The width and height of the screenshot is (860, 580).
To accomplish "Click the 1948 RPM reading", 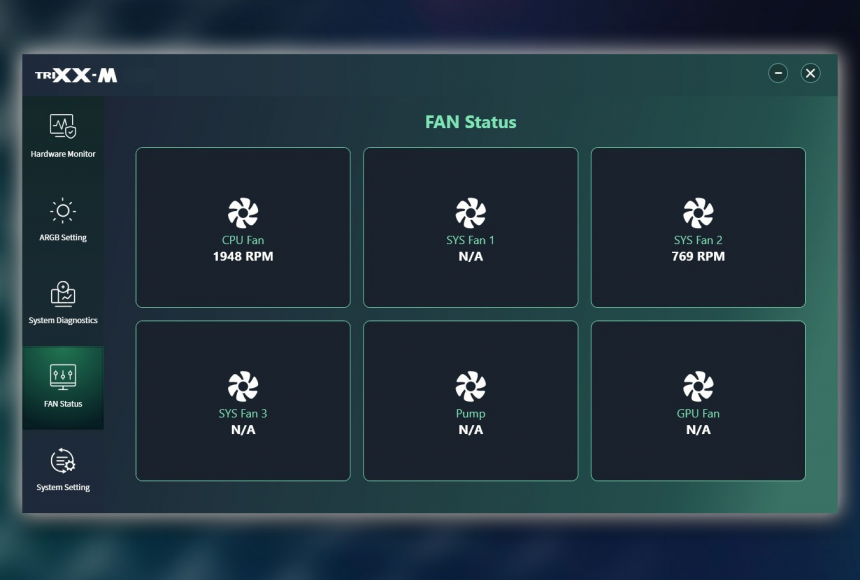I will [243, 257].
